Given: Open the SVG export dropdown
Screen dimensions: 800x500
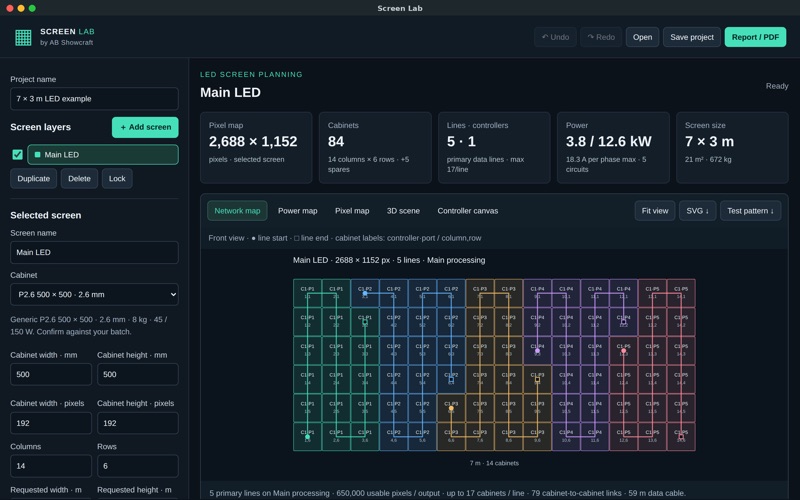Looking at the screenshot, I should (697, 211).
